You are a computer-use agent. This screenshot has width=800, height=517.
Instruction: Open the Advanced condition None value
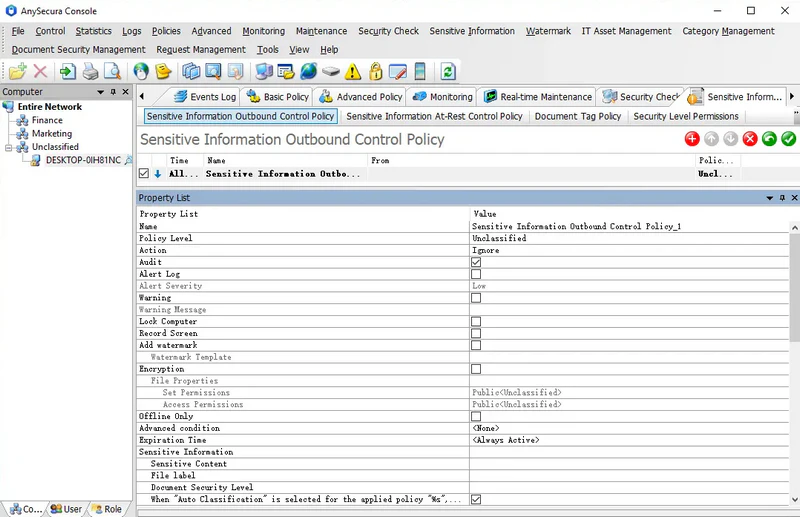pos(630,428)
